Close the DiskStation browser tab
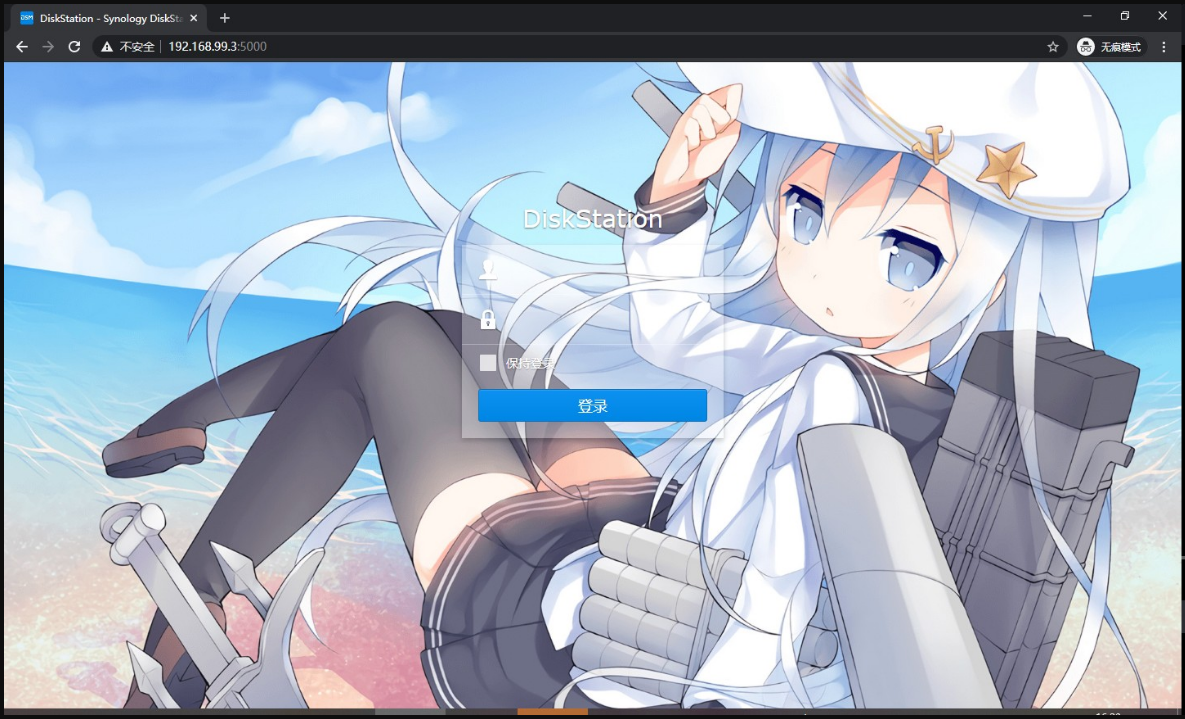The height and width of the screenshot is (719, 1185). pyautogui.click(x=194, y=18)
